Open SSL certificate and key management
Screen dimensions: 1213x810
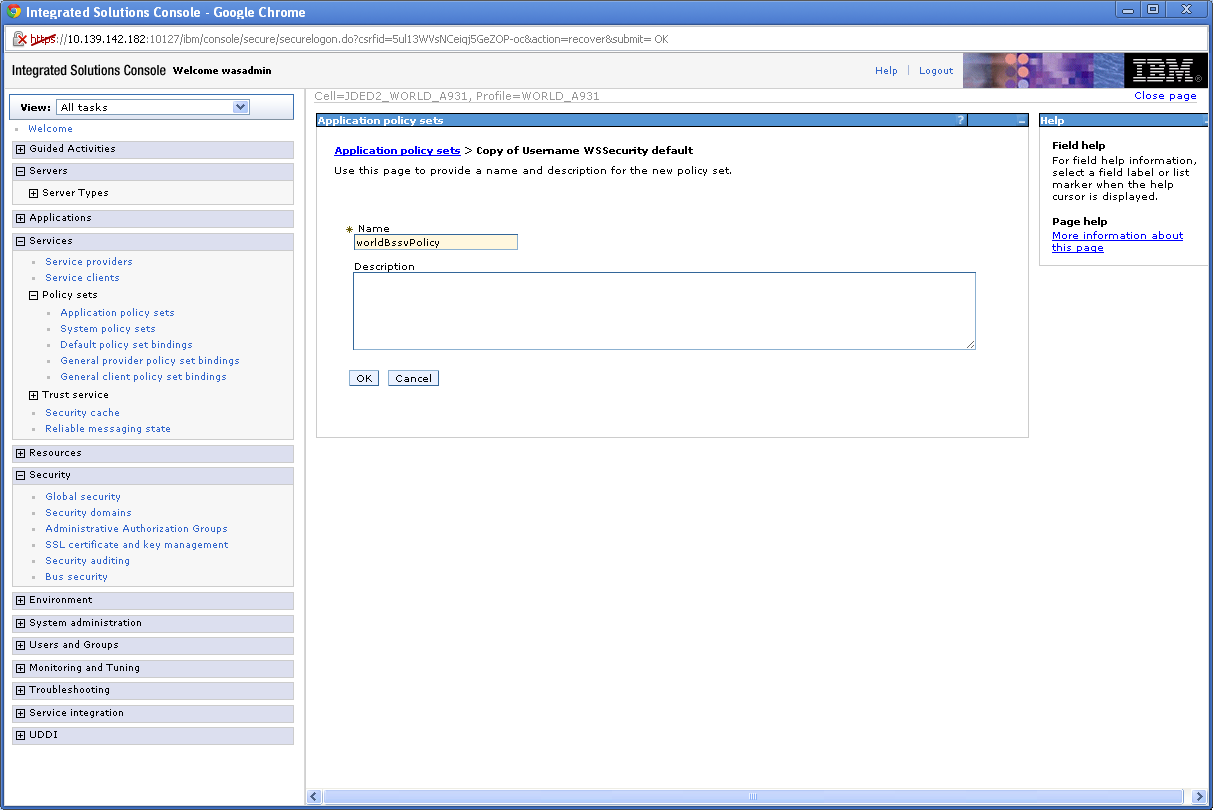[x=137, y=545]
